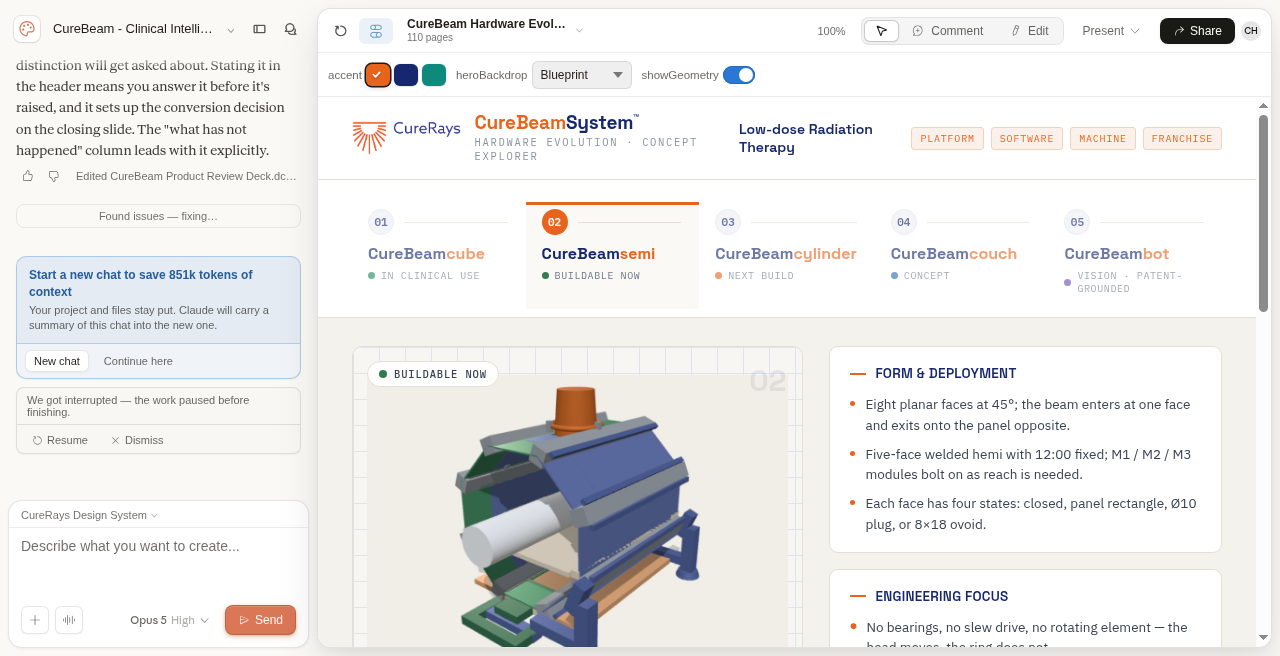Expand the project title chevron
1280x656 pixels.
(231, 30)
